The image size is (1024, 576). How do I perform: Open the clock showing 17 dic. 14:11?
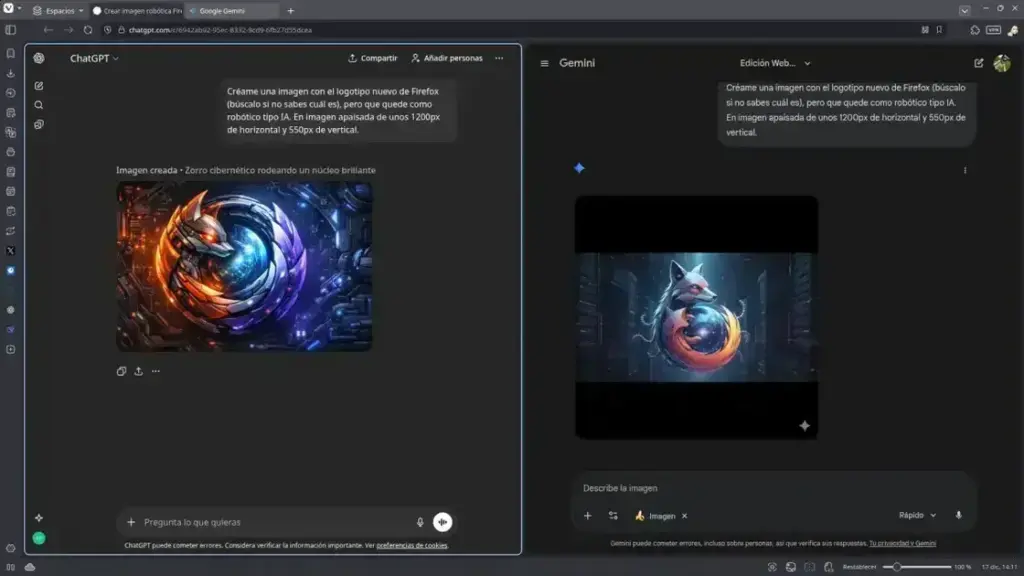[x=999, y=567]
